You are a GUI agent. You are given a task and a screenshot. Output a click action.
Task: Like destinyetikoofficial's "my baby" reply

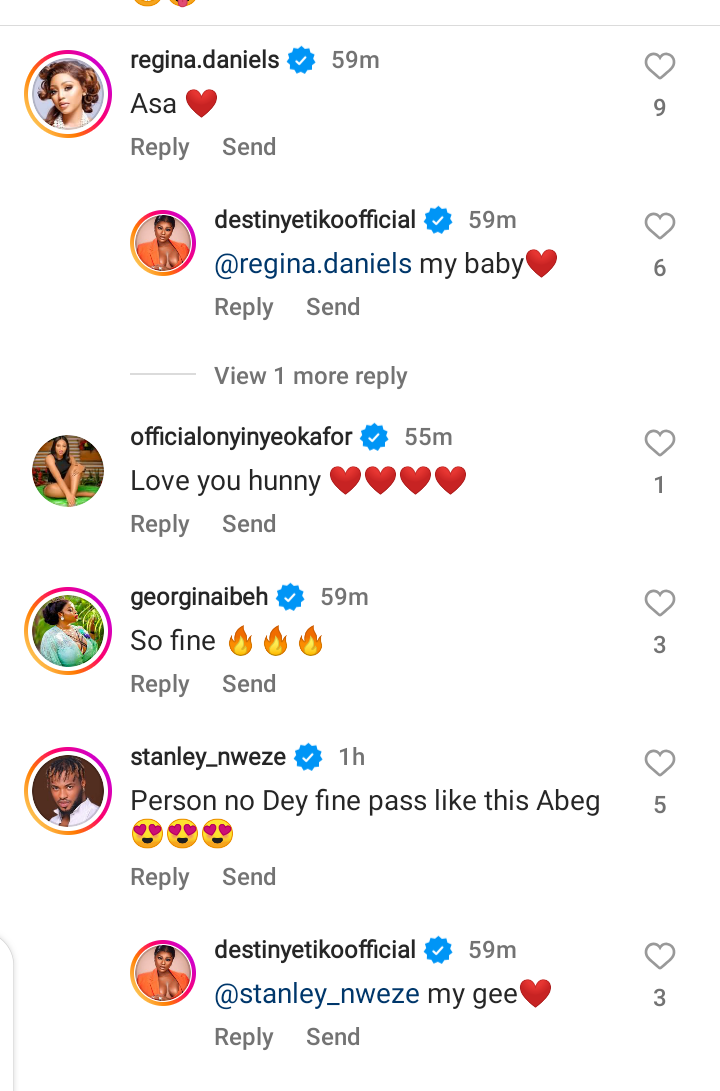coord(659,227)
